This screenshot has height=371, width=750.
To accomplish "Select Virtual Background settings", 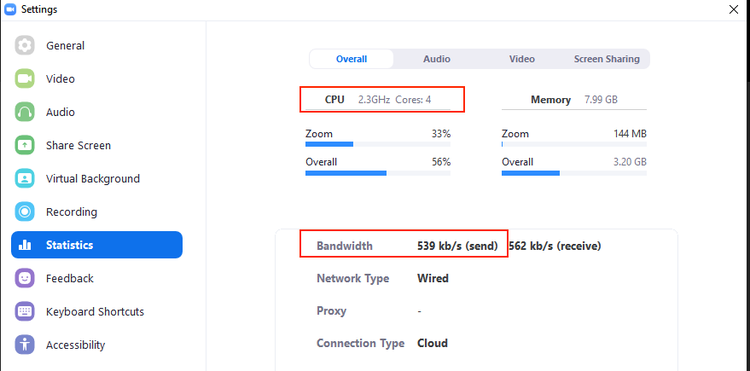I will (97, 178).
